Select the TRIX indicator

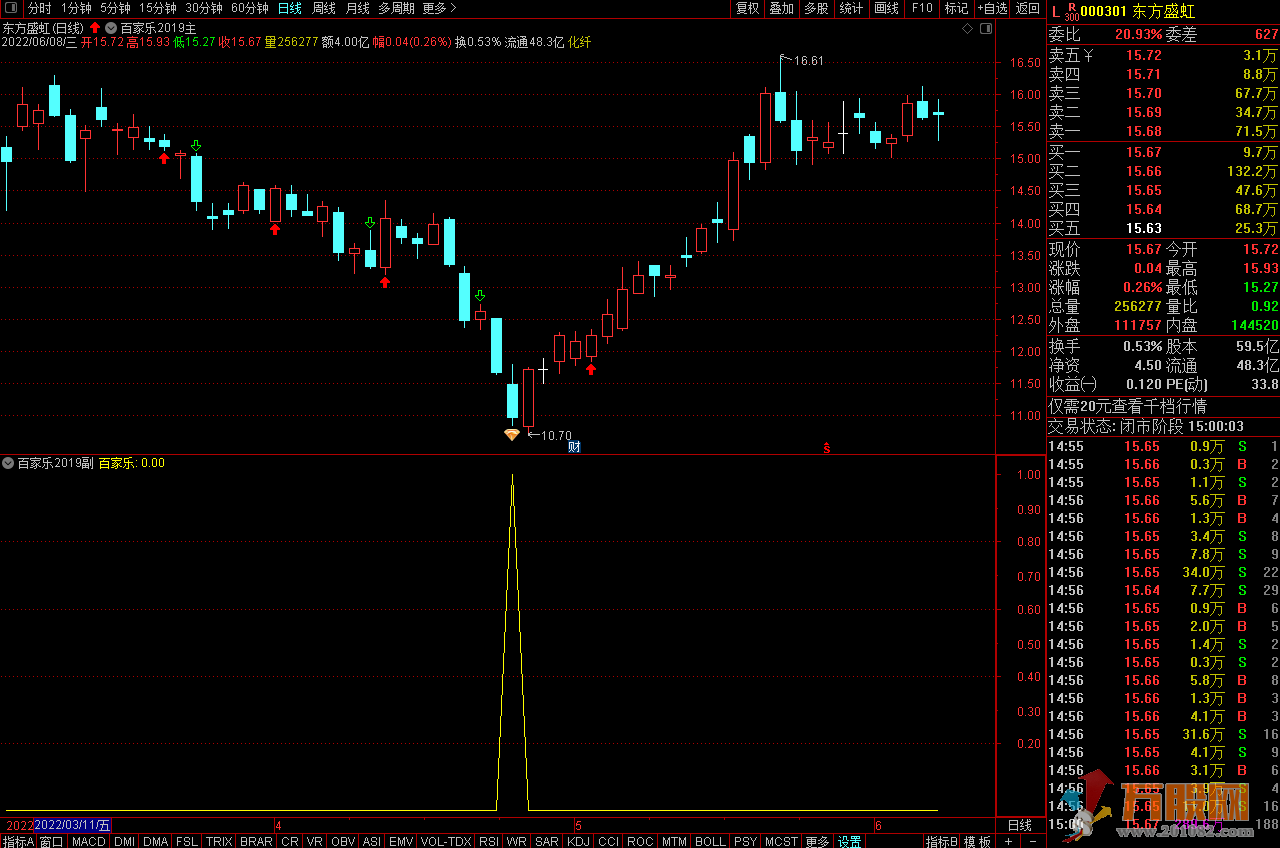click(x=219, y=841)
